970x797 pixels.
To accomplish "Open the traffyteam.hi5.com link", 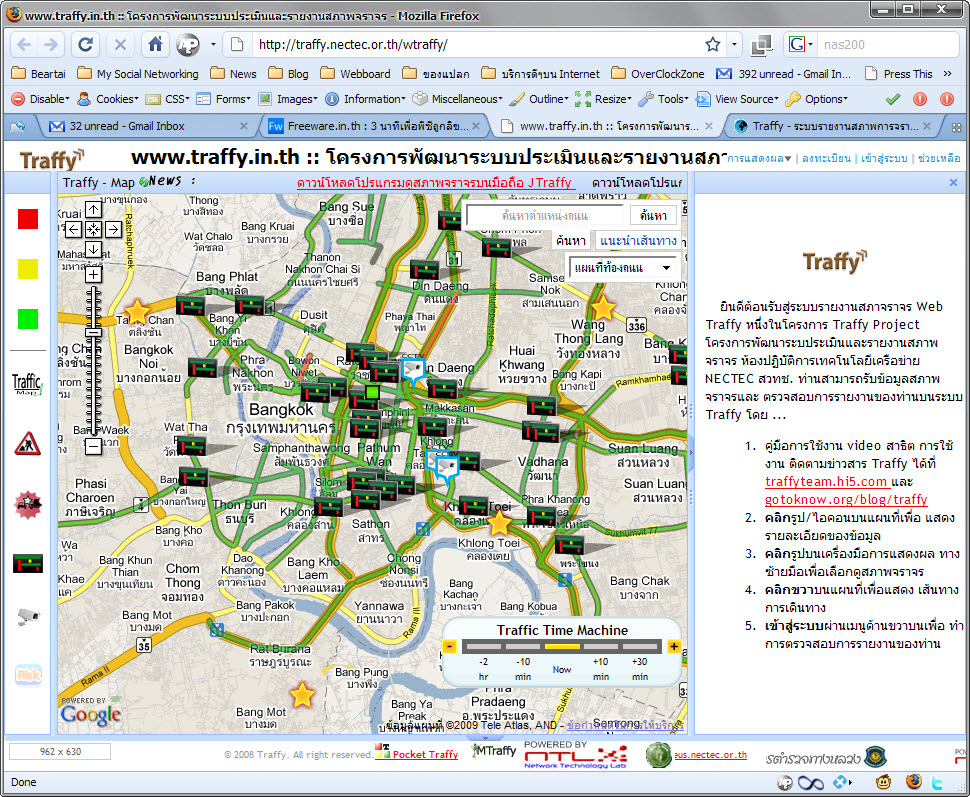I will coord(826,481).
